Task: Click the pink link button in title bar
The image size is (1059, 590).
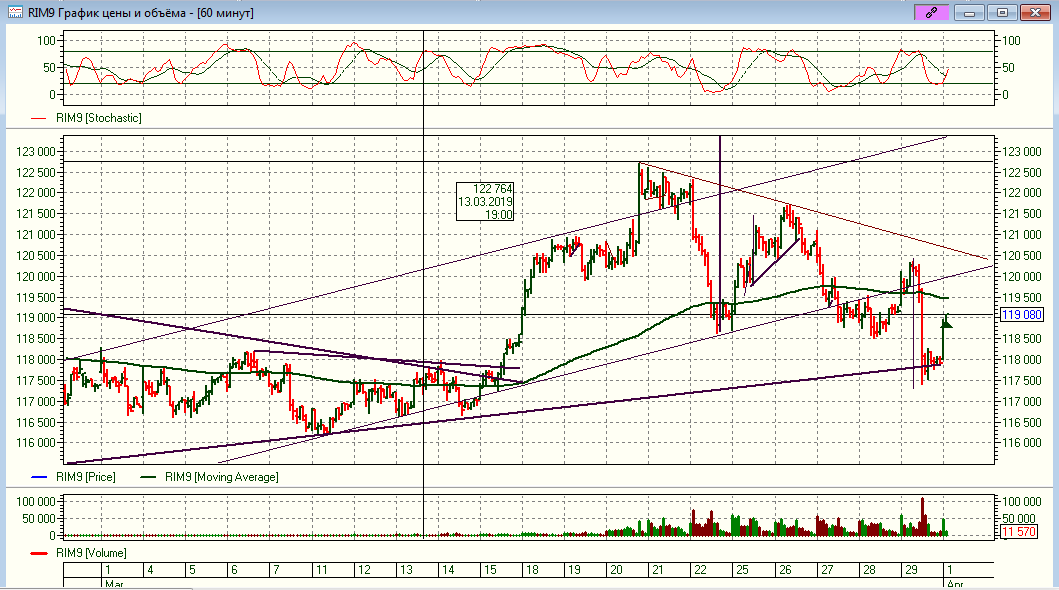Action: tap(930, 12)
